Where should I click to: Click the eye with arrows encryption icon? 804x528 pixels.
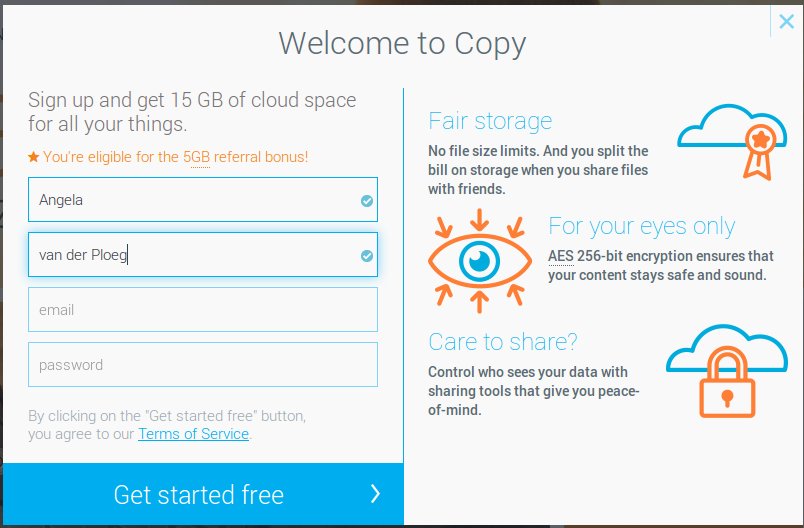pos(479,260)
